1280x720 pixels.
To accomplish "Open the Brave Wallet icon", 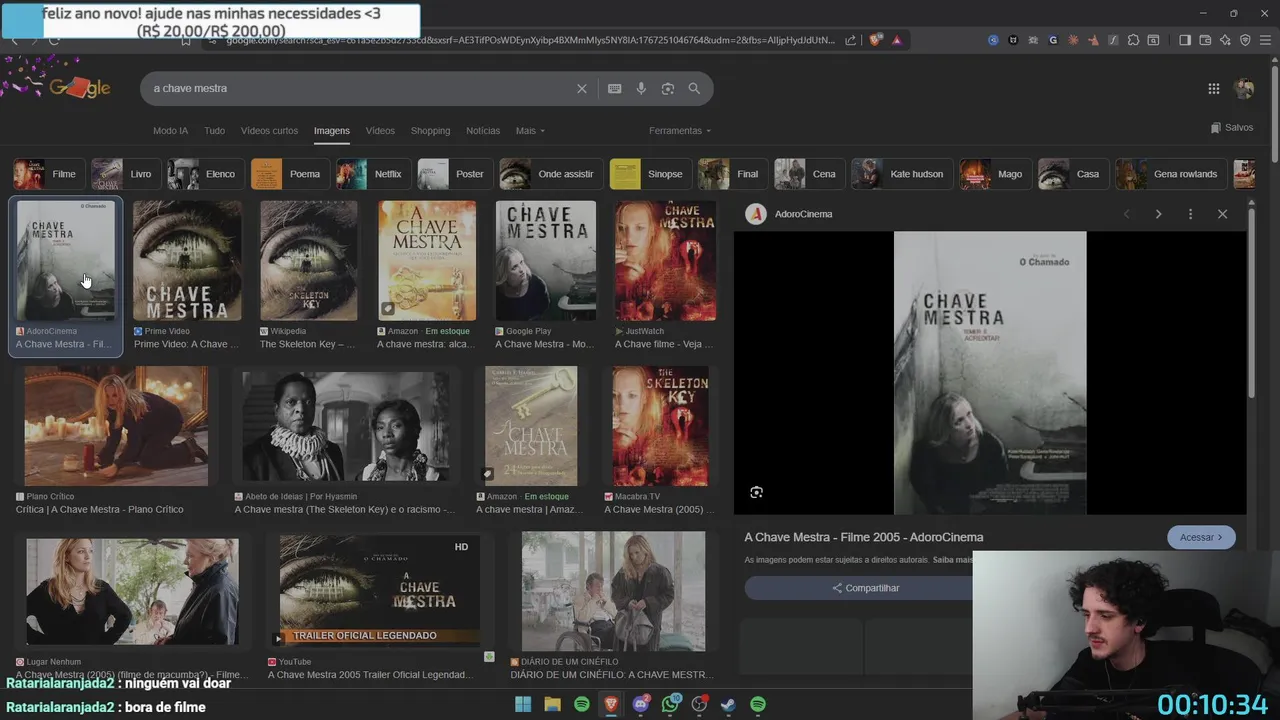I will point(1205,40).
